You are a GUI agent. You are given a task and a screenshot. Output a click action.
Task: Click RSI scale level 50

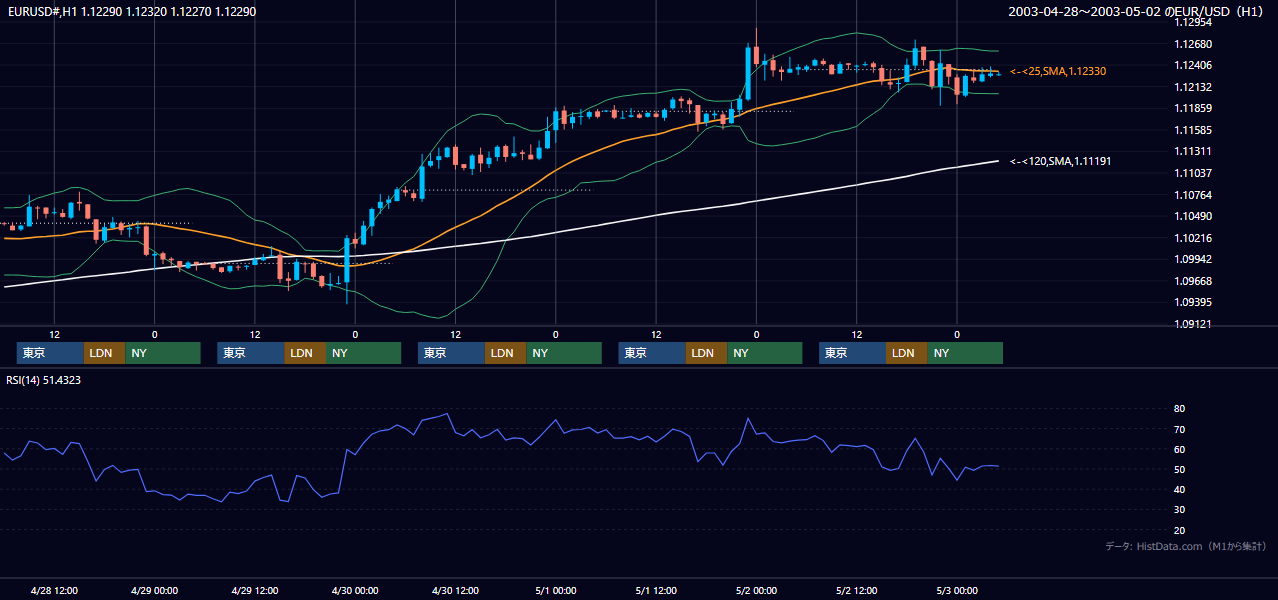click(1180, 469)
